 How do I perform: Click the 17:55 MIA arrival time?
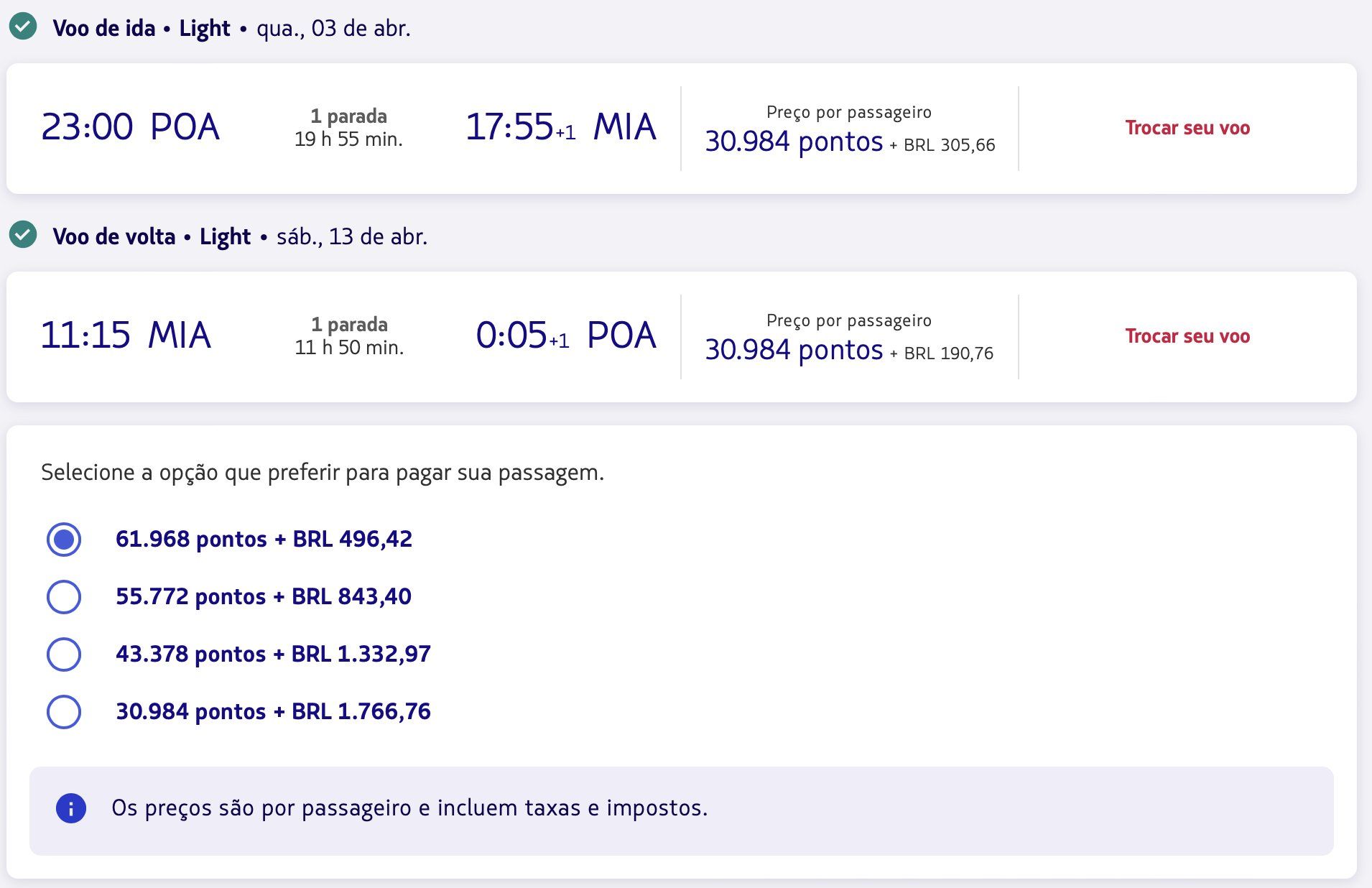[x=560, y=127]
